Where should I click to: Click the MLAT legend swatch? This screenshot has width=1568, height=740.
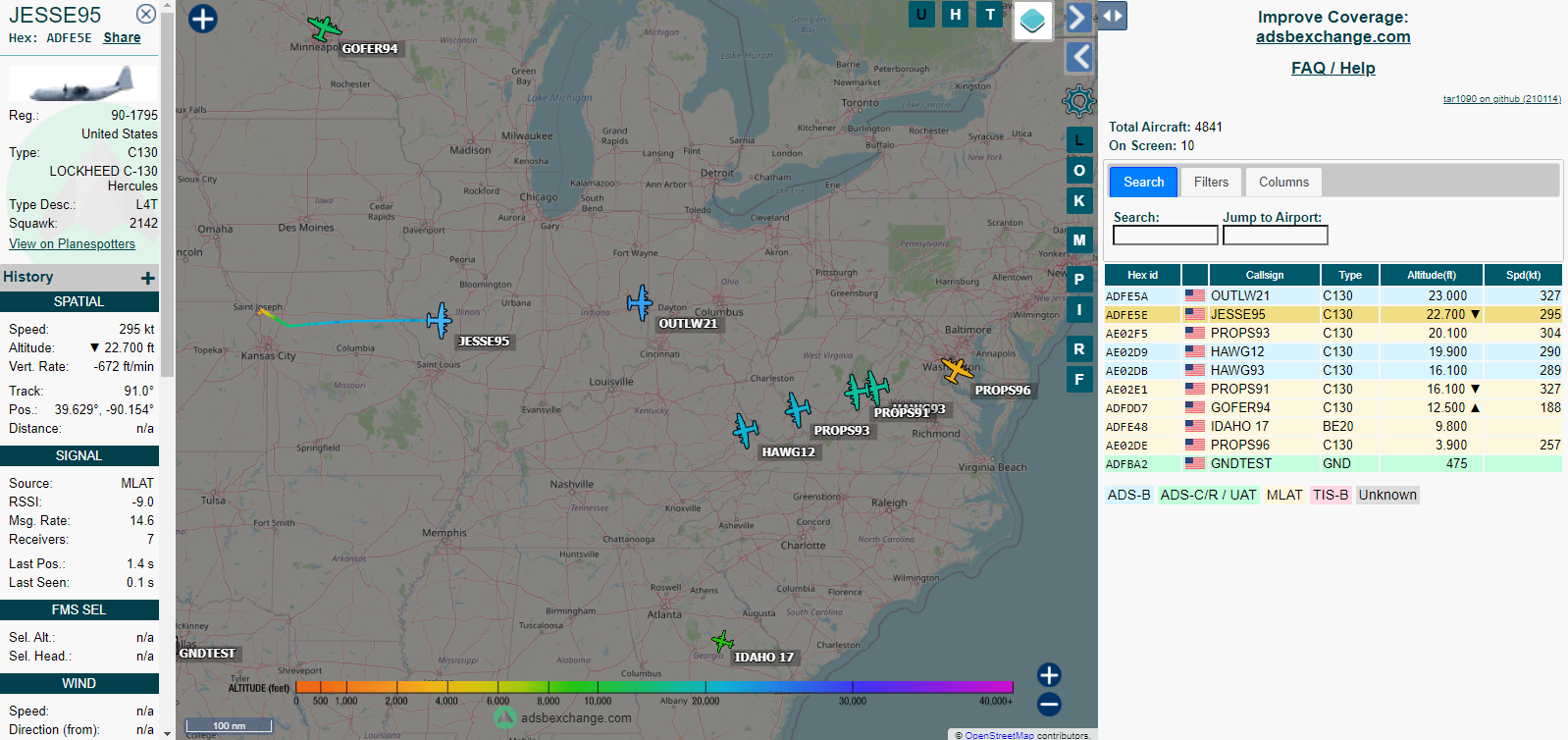(x=1284, y=495)
